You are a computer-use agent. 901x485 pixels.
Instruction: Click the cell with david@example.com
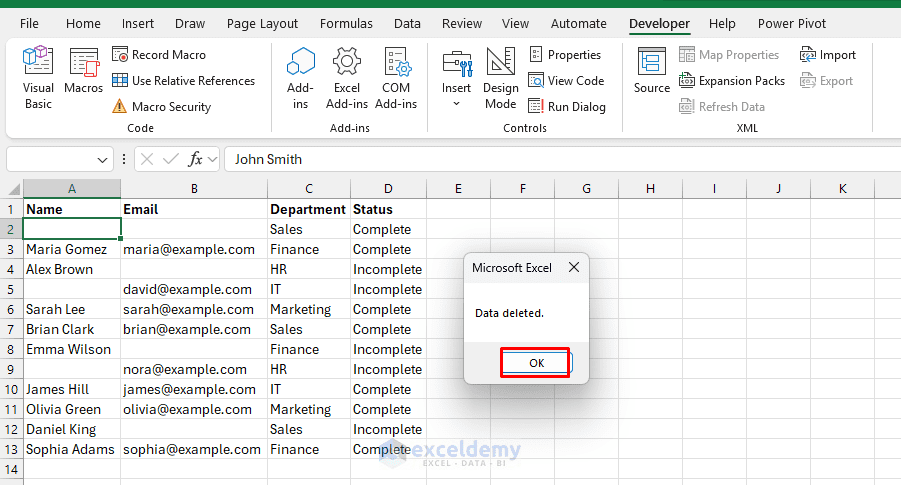coord(194,289)
